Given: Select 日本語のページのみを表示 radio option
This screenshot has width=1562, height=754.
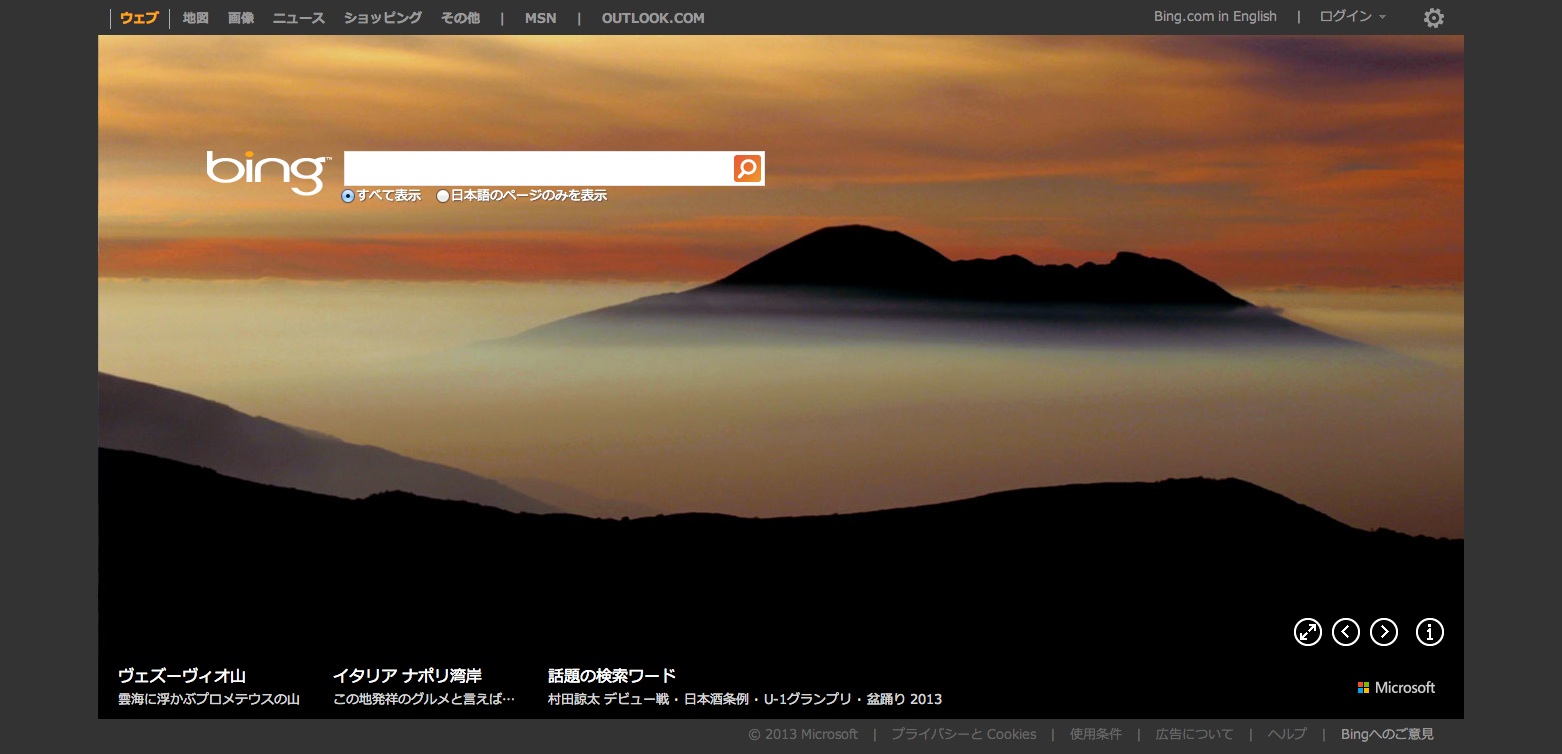Looking at the screenshot, I should (x=443, y=196).
